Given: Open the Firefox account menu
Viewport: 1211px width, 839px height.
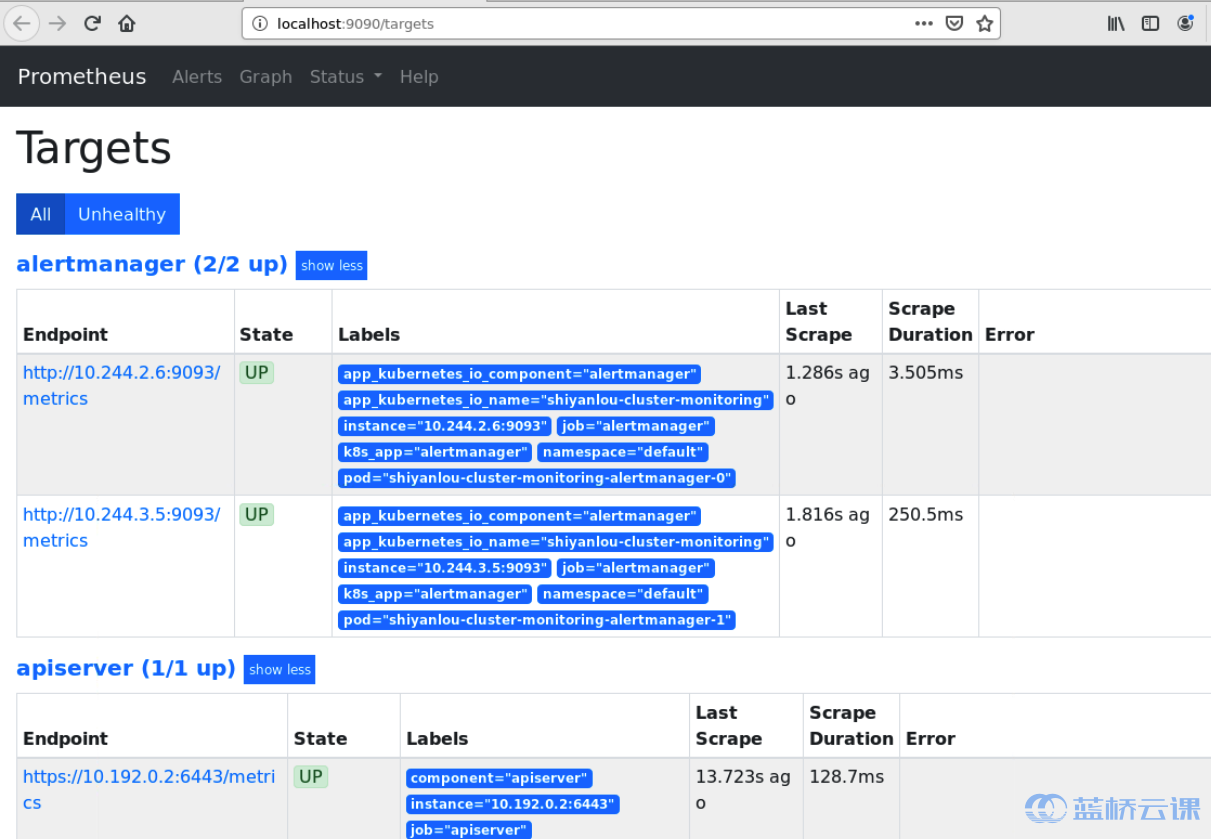Looking at the screenshot, I should click(1185, 23).
